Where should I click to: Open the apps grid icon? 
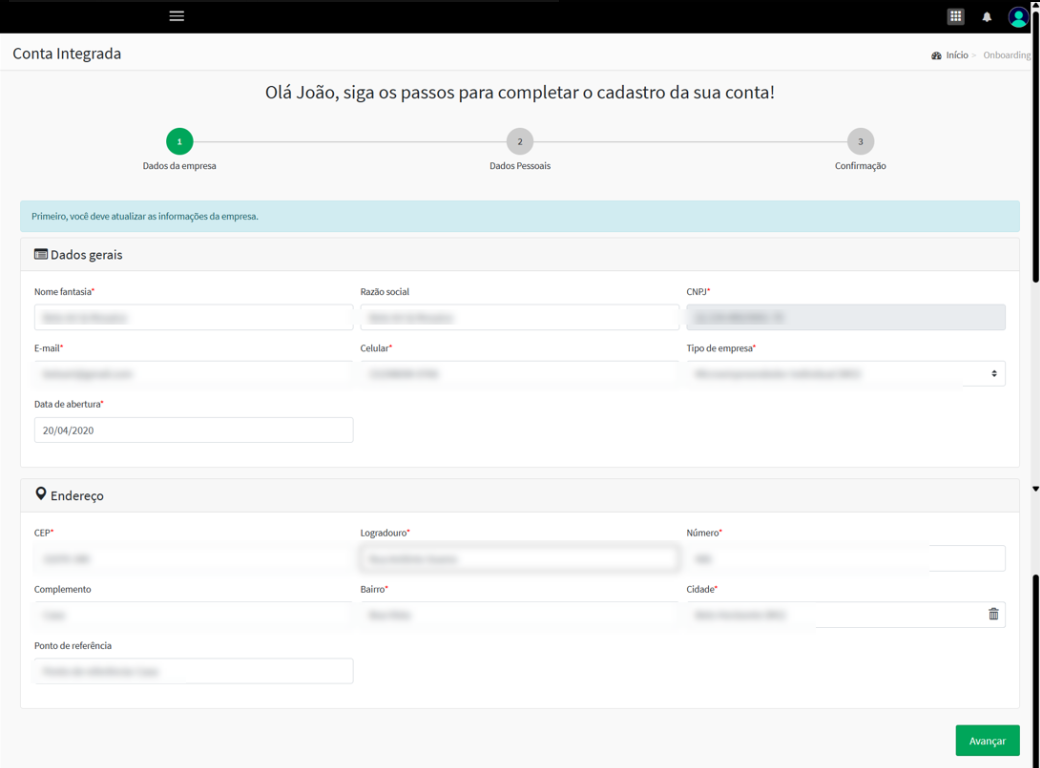point(956,16)
